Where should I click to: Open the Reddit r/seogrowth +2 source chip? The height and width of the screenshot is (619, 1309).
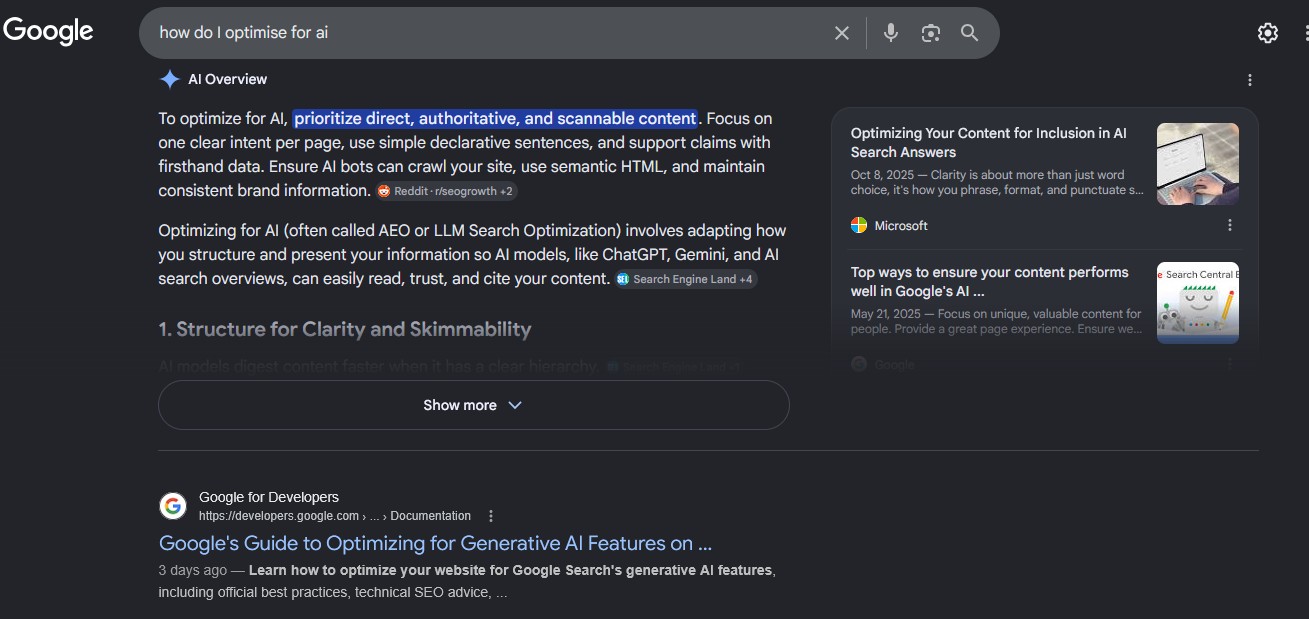click(446, 191)
